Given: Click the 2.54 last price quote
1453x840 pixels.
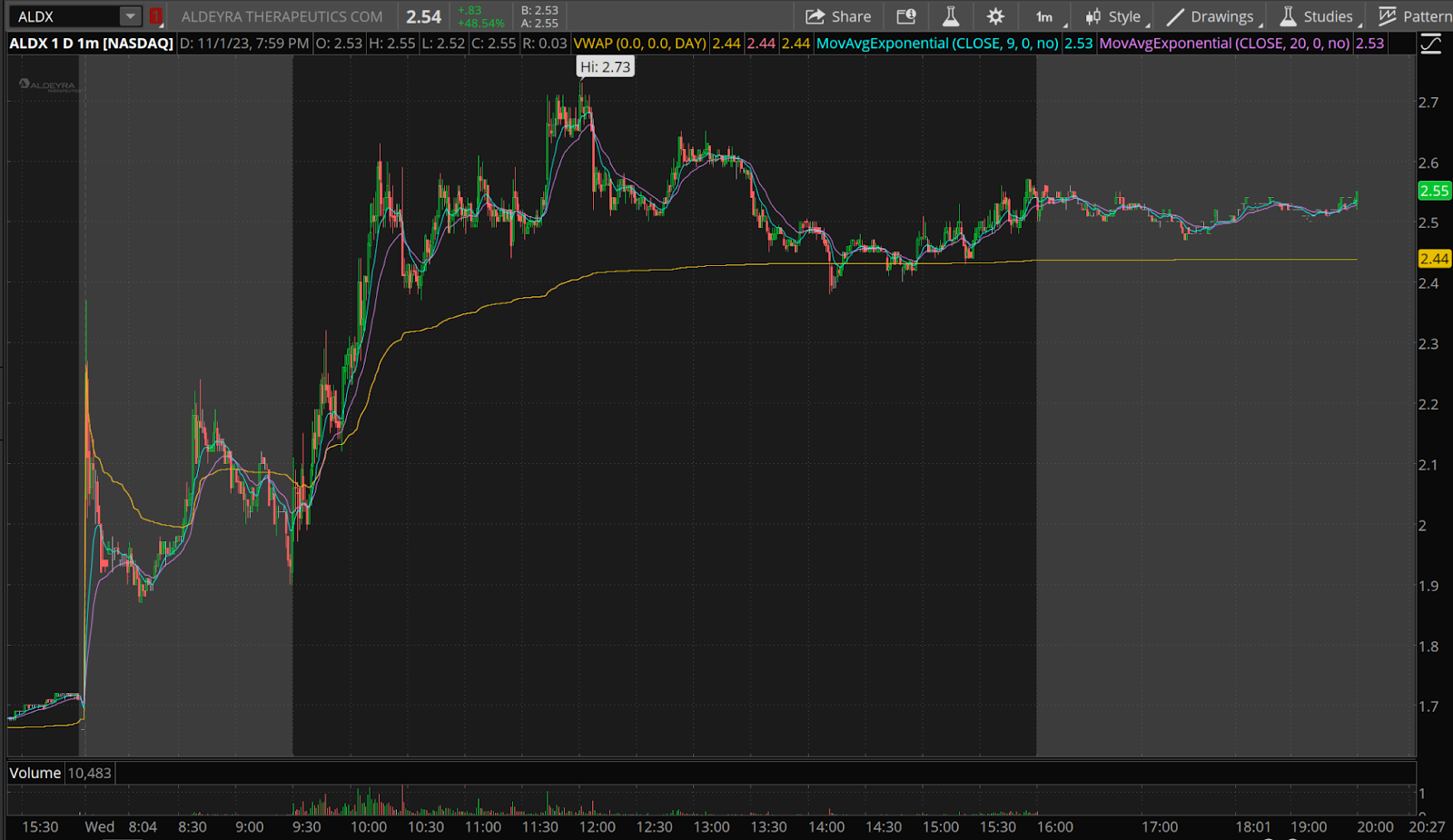Looking at the screenshot, I should pos(423,17).
